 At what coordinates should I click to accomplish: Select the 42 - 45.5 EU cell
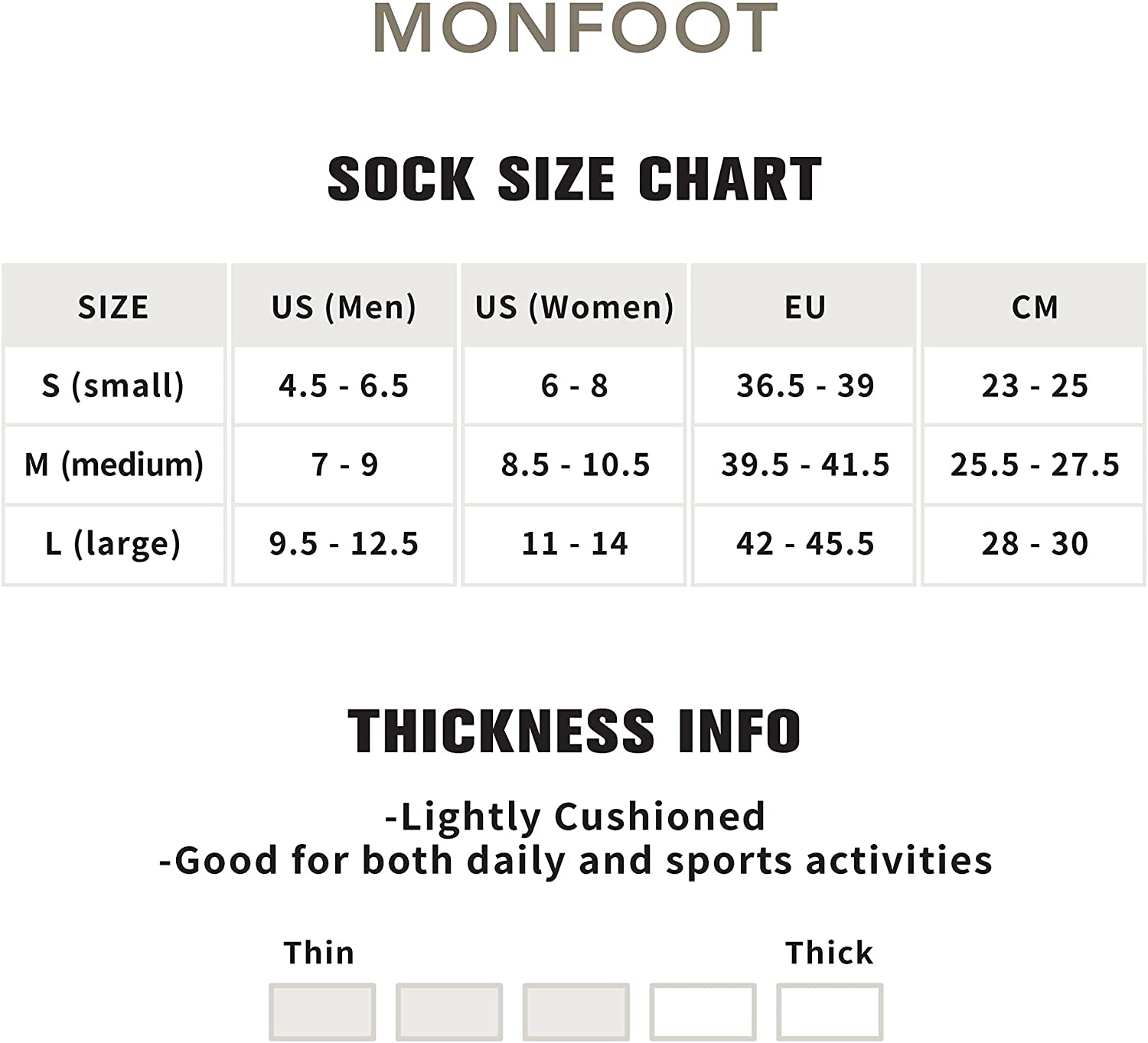coord(804,543)
